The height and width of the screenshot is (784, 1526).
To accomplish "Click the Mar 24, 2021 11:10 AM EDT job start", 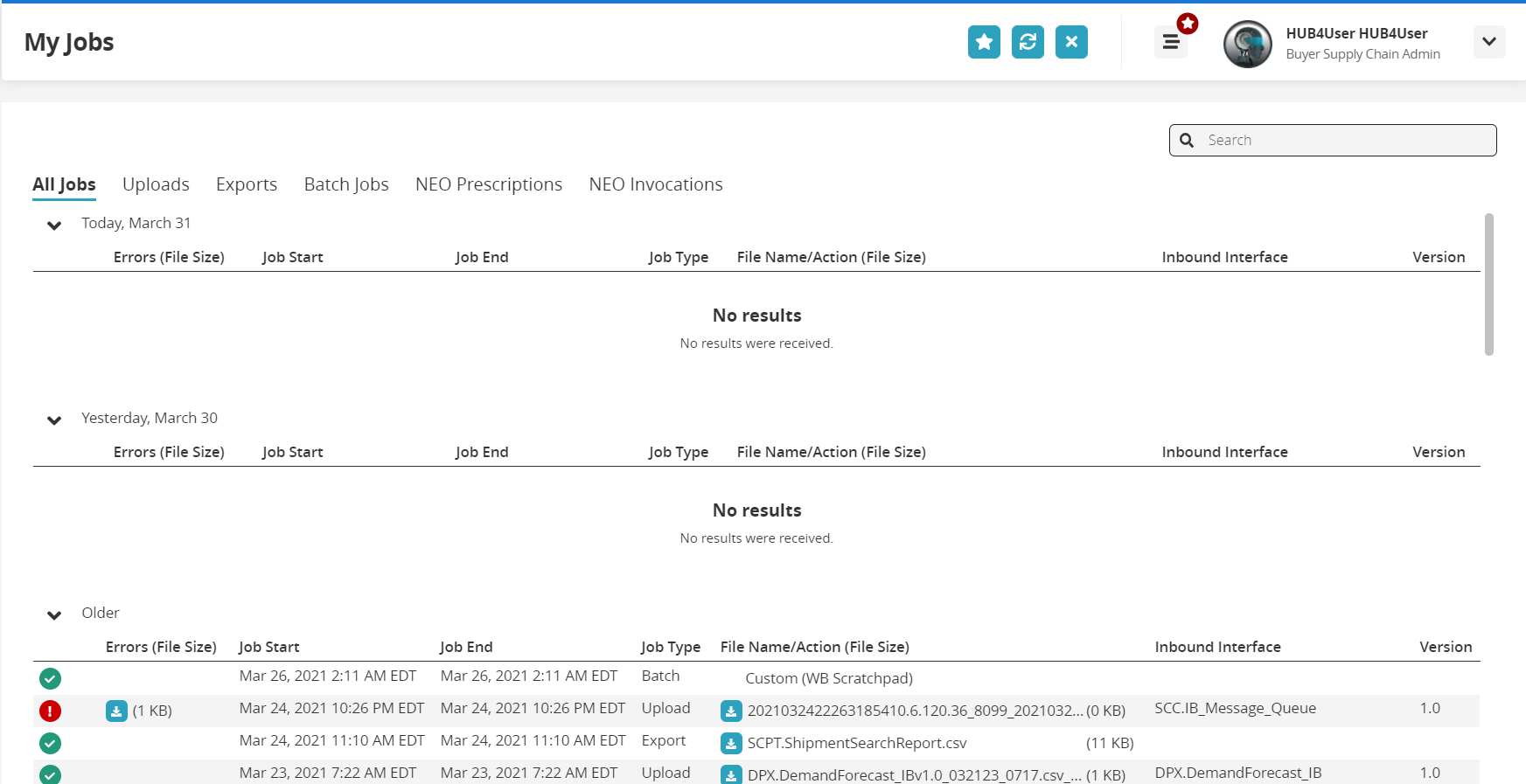I will point(332,740).
